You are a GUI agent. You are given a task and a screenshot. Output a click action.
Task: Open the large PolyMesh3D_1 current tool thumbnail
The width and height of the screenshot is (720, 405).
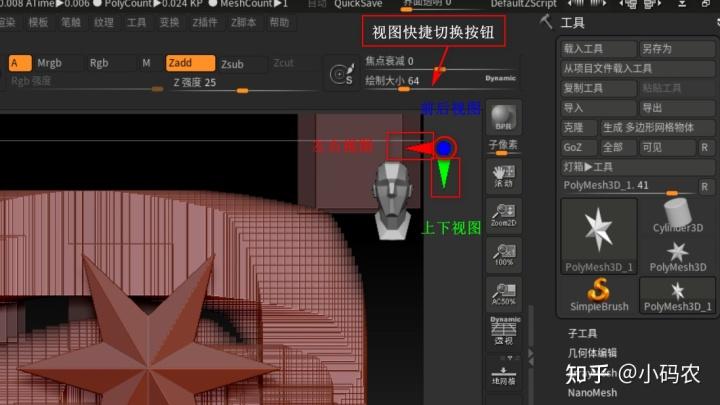pyautogui.click(x=599, y=236)
